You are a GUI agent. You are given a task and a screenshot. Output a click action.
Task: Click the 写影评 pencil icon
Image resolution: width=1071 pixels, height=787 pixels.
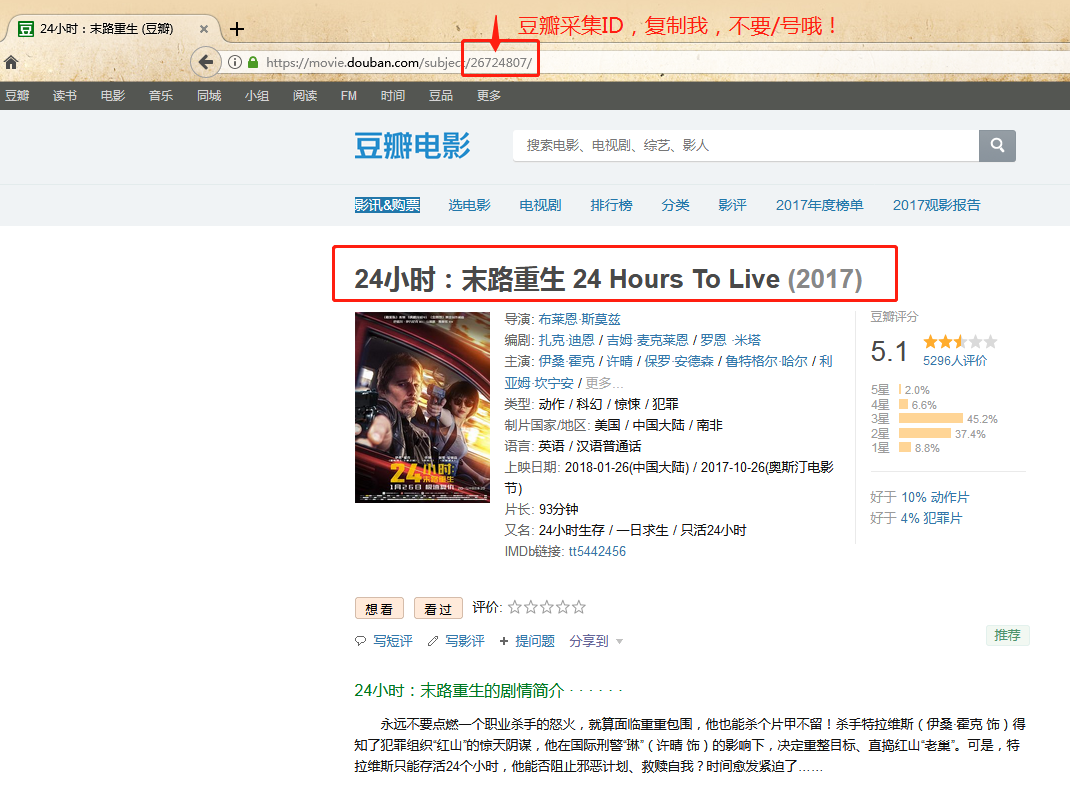click(x=433, y=641)
